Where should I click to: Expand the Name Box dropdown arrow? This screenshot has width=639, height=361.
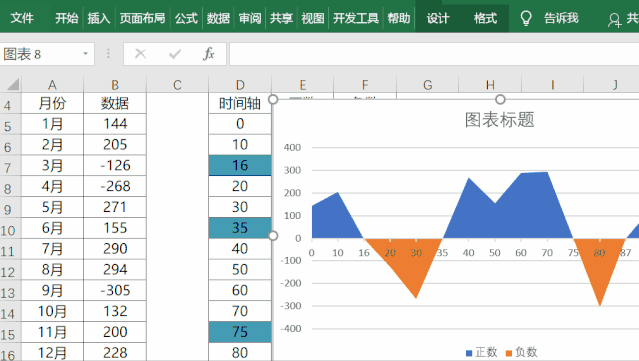click(86, 54)
